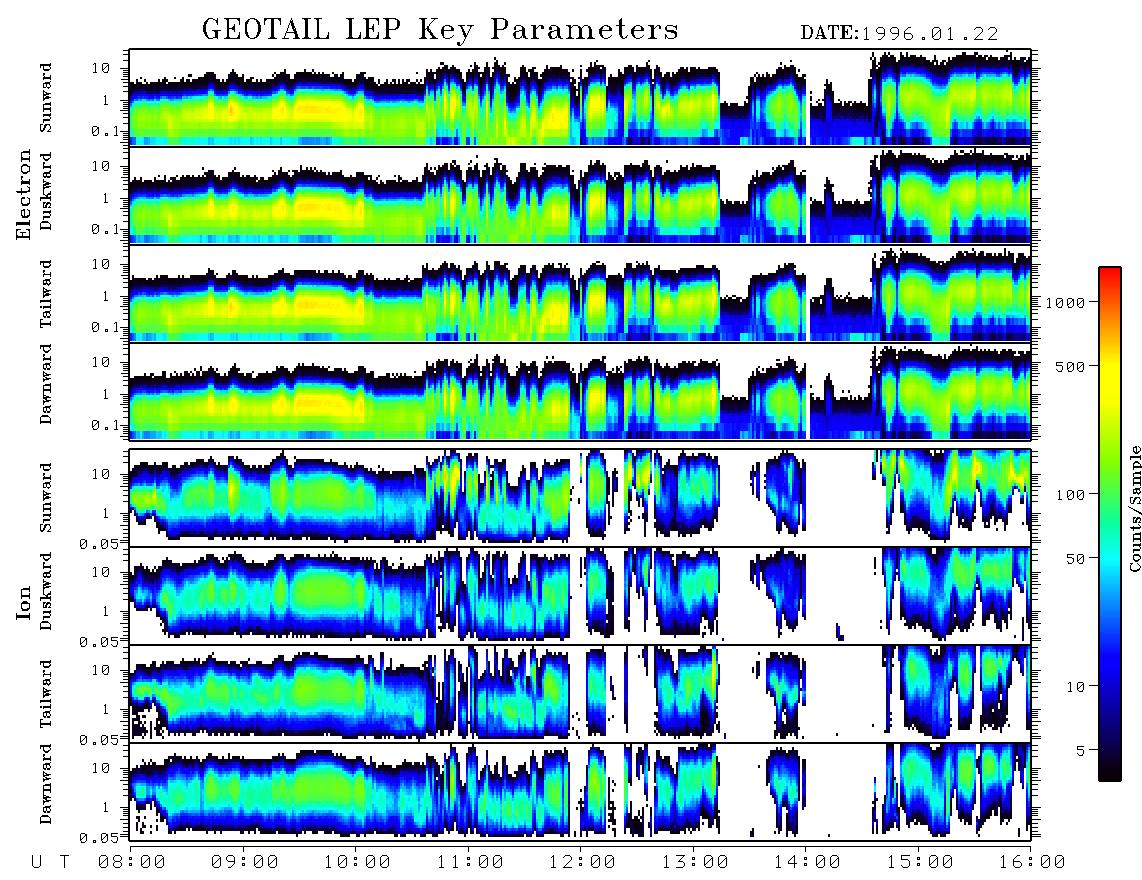
Task: Click the colorbar tick label "1000"
Action: pos(1066,302)
